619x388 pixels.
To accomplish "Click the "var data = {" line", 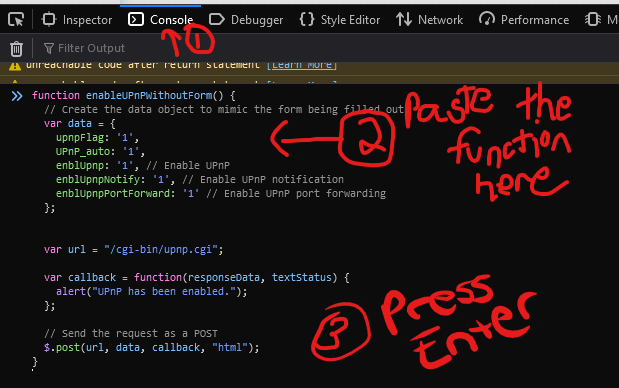I will click(x=80, y=124).
